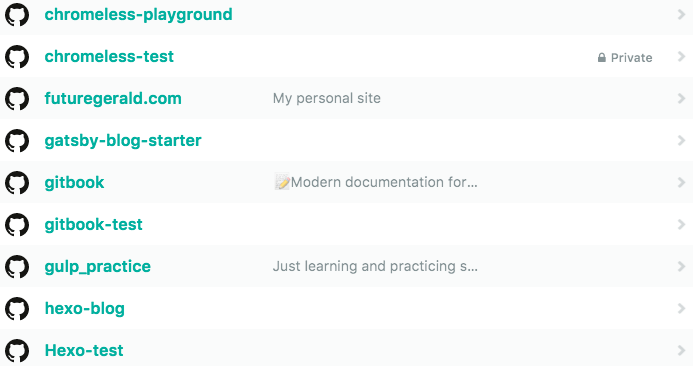Click the chevron on the hexo-blog row
Image resolution: width=699 pixels, height=366 pixels.
pos(681,308)
